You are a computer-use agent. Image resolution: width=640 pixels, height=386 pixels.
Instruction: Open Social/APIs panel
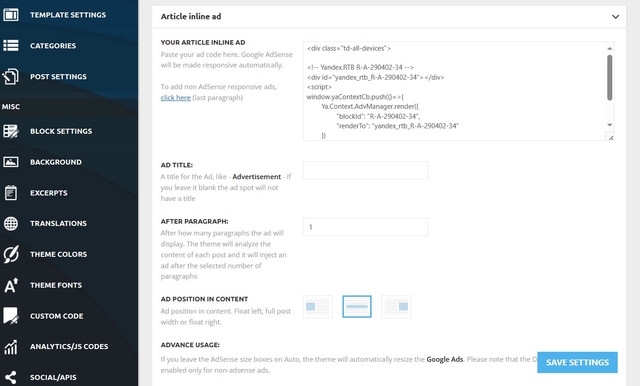click(x=53, y=377)
